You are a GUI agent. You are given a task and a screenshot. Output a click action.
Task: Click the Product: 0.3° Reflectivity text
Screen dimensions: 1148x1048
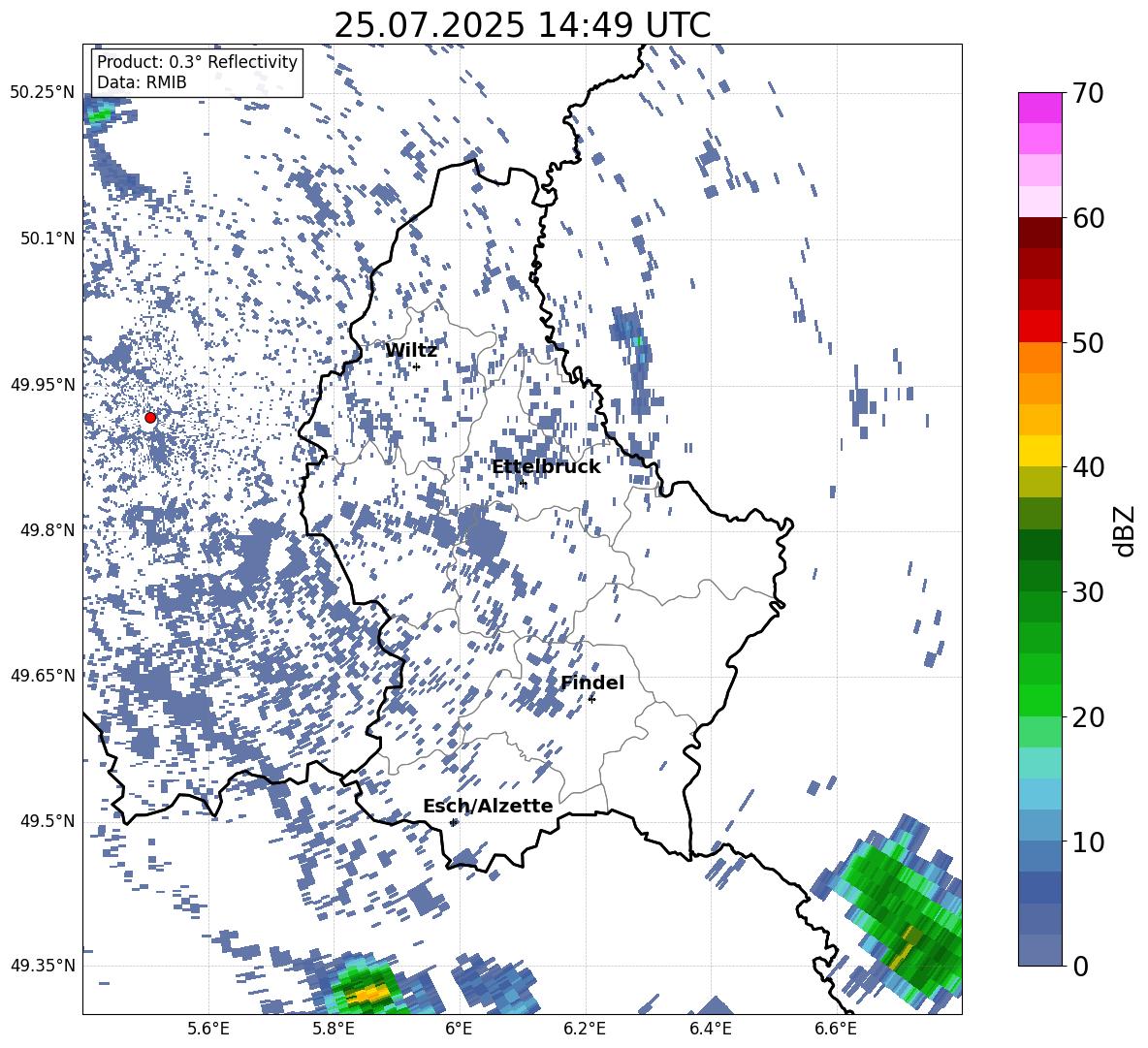tap(197, 61)
